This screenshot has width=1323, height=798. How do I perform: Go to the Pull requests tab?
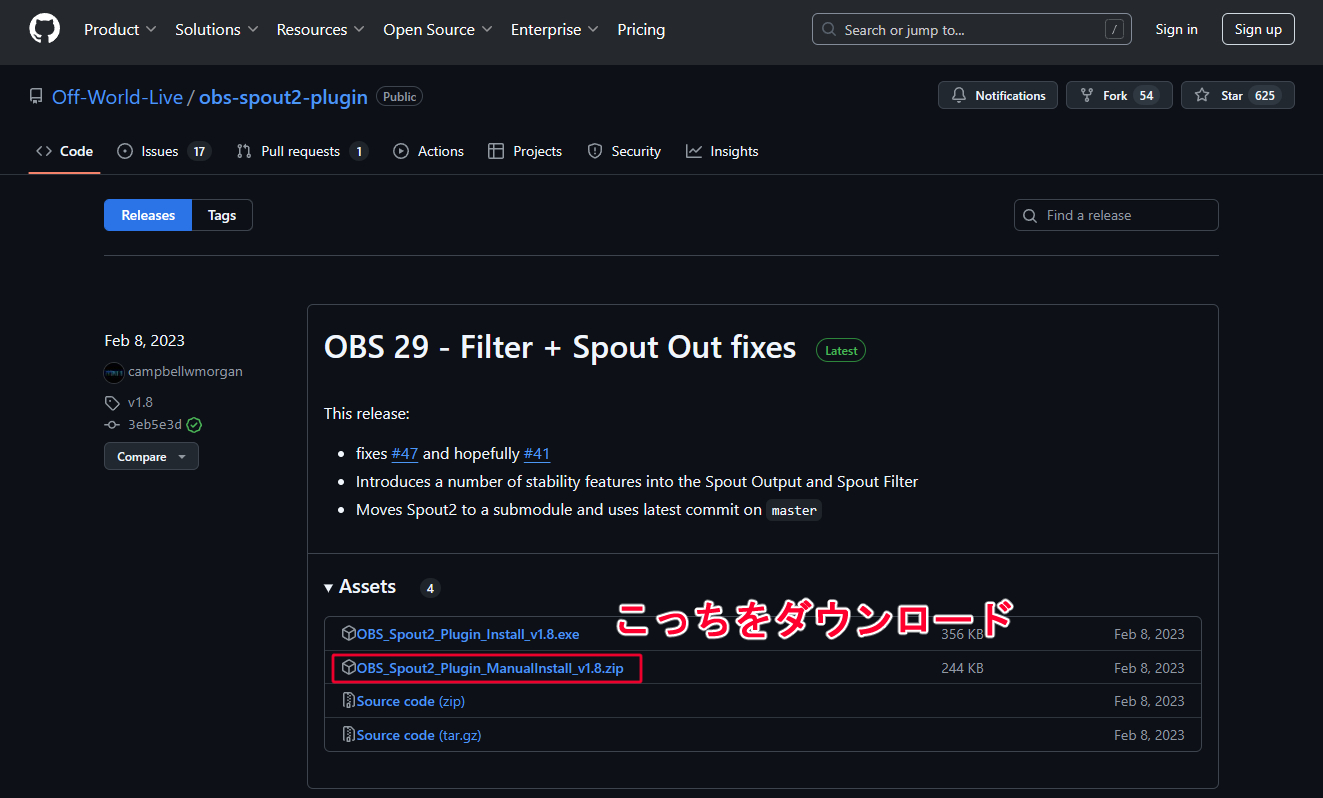tap(301, 151)
